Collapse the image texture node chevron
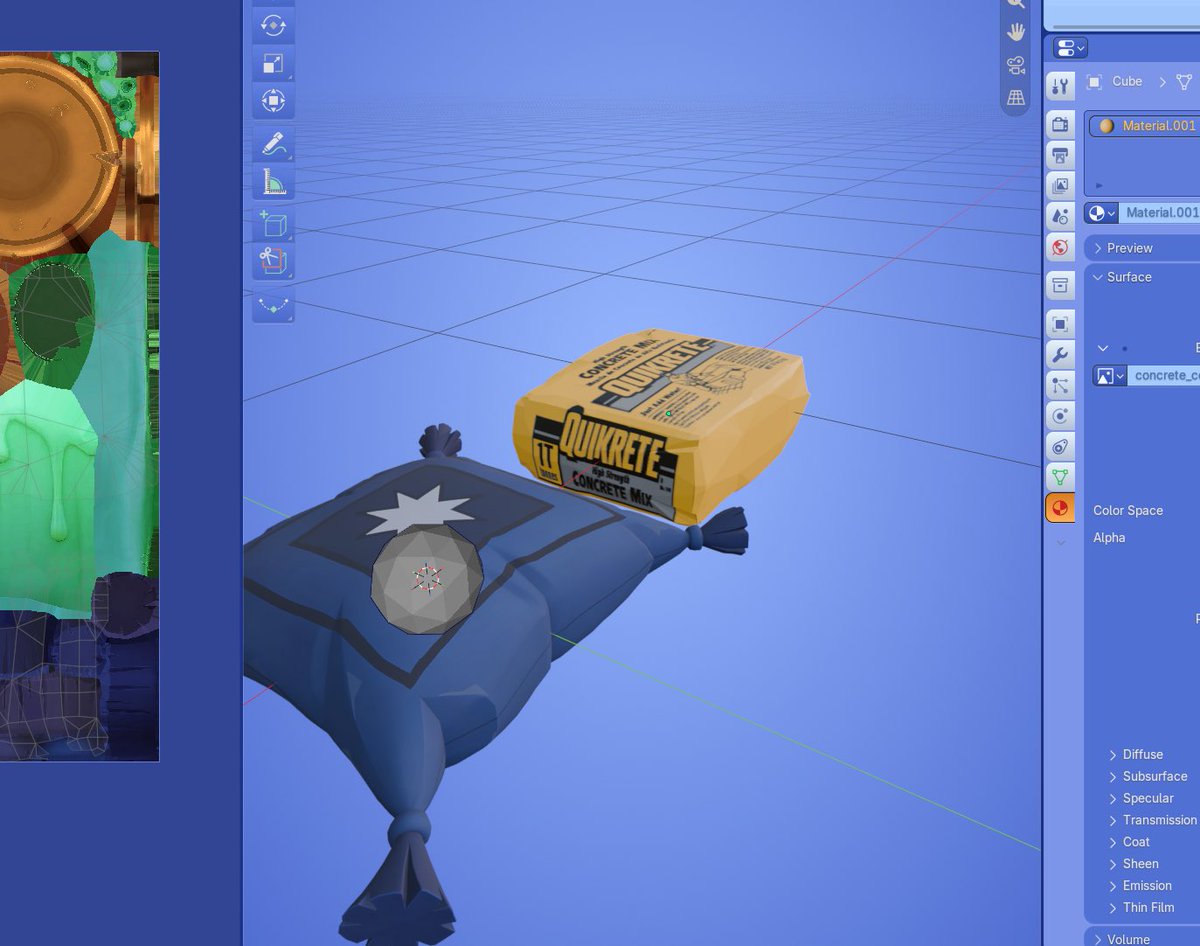This screenshot has height=946, width=1200. point(1103,348)
